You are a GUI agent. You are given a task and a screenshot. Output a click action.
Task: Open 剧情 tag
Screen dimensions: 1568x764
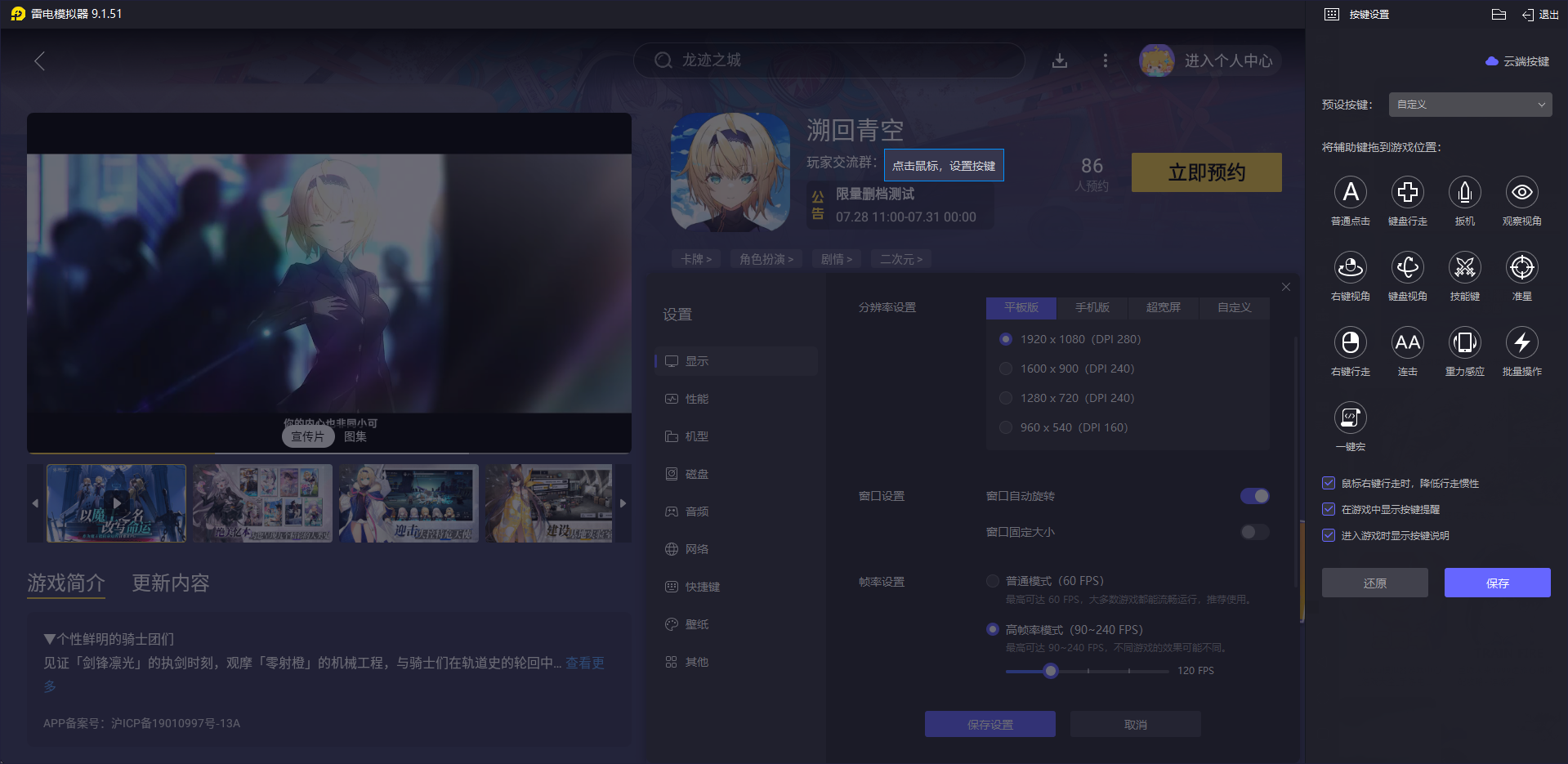837,259
